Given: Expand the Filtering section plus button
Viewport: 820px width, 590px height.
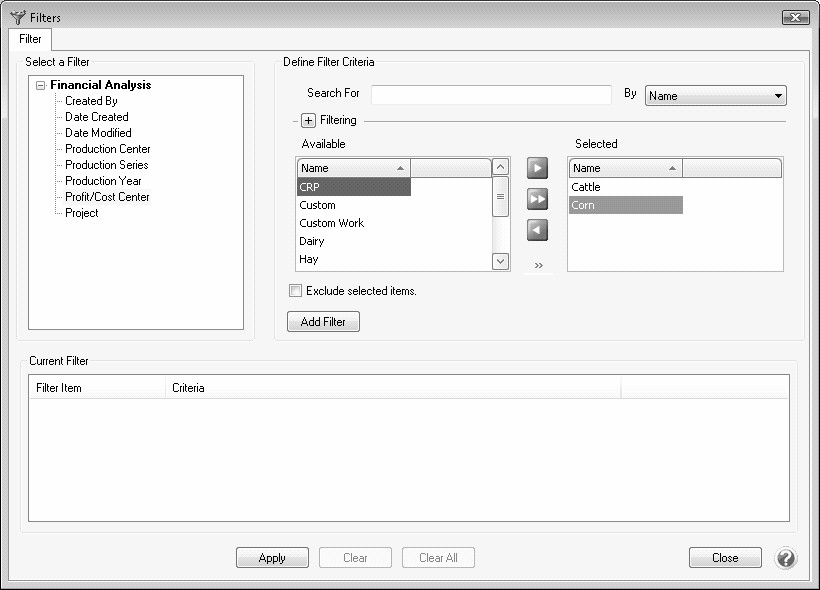Looking at the screenshot, I should pyautogui.click(x=309, y=120).
